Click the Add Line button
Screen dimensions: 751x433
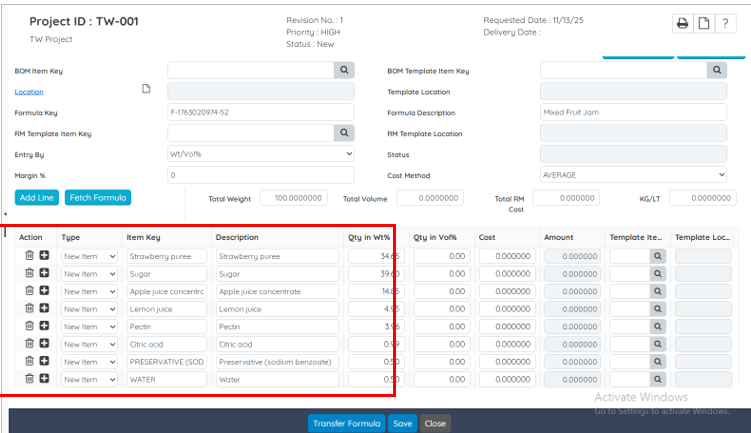pyautogui.click(x=37, y=198)
